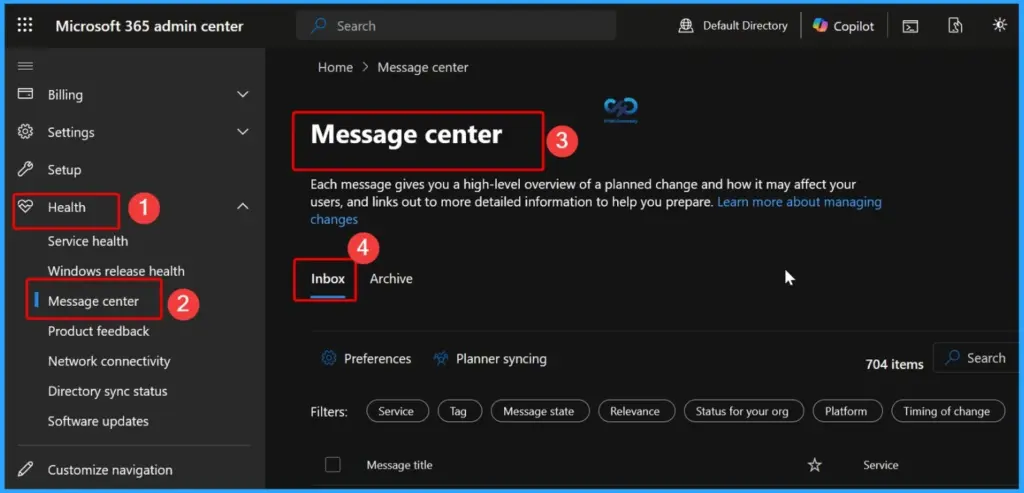Click the Setup navigation item
This screenshot has height=493, width=1024.
pos(64,170)
